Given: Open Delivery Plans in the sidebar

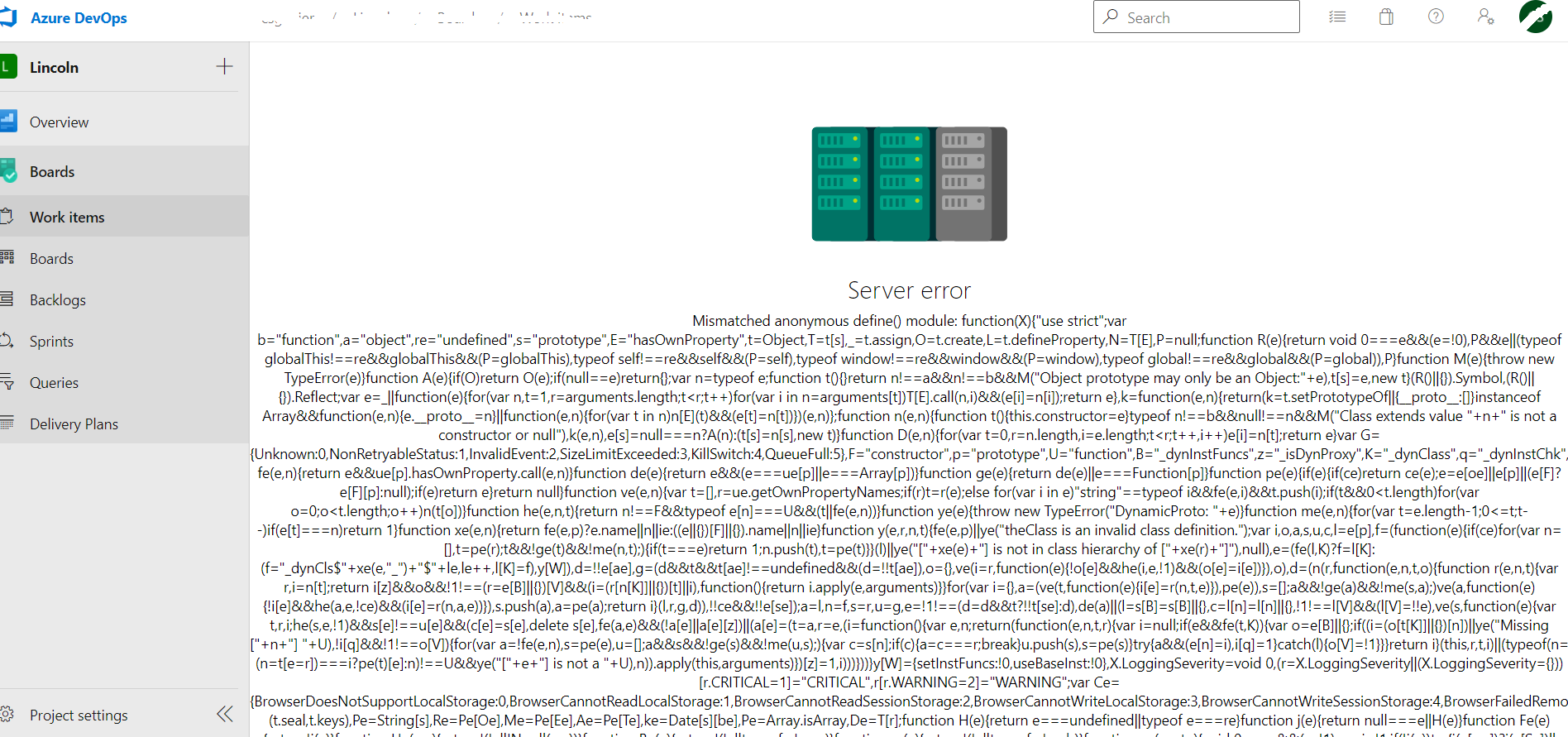Looking at the screenshot, I should (124, 424).
